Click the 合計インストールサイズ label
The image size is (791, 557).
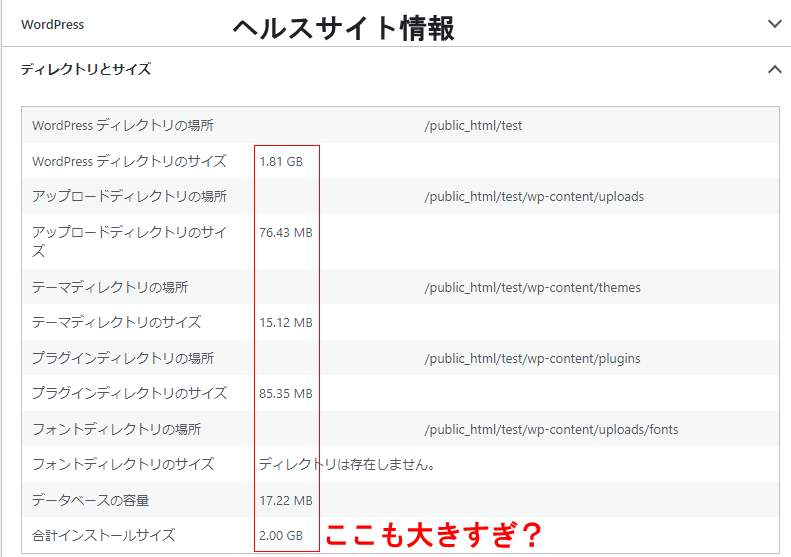(103, 535)
